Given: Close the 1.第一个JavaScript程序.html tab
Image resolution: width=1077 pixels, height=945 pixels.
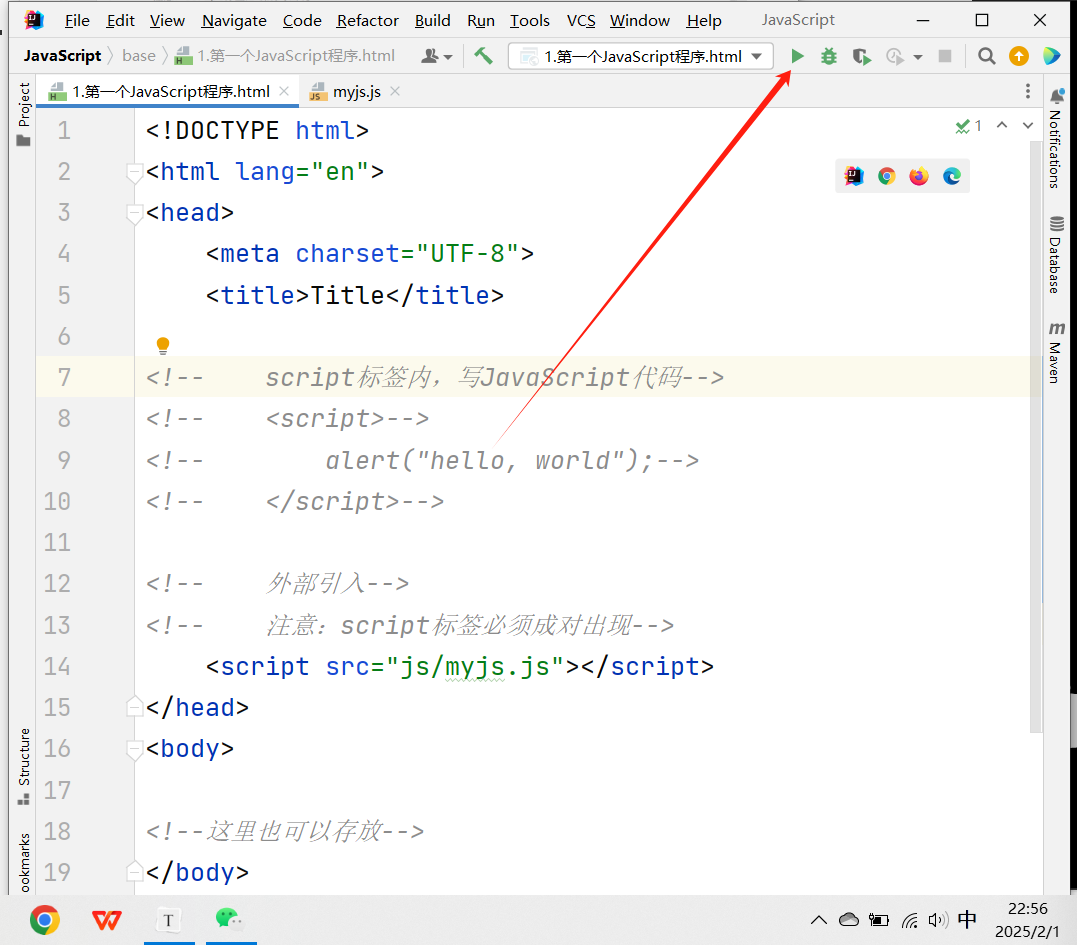Looking at the screenshot, I should tap(284, 91).
